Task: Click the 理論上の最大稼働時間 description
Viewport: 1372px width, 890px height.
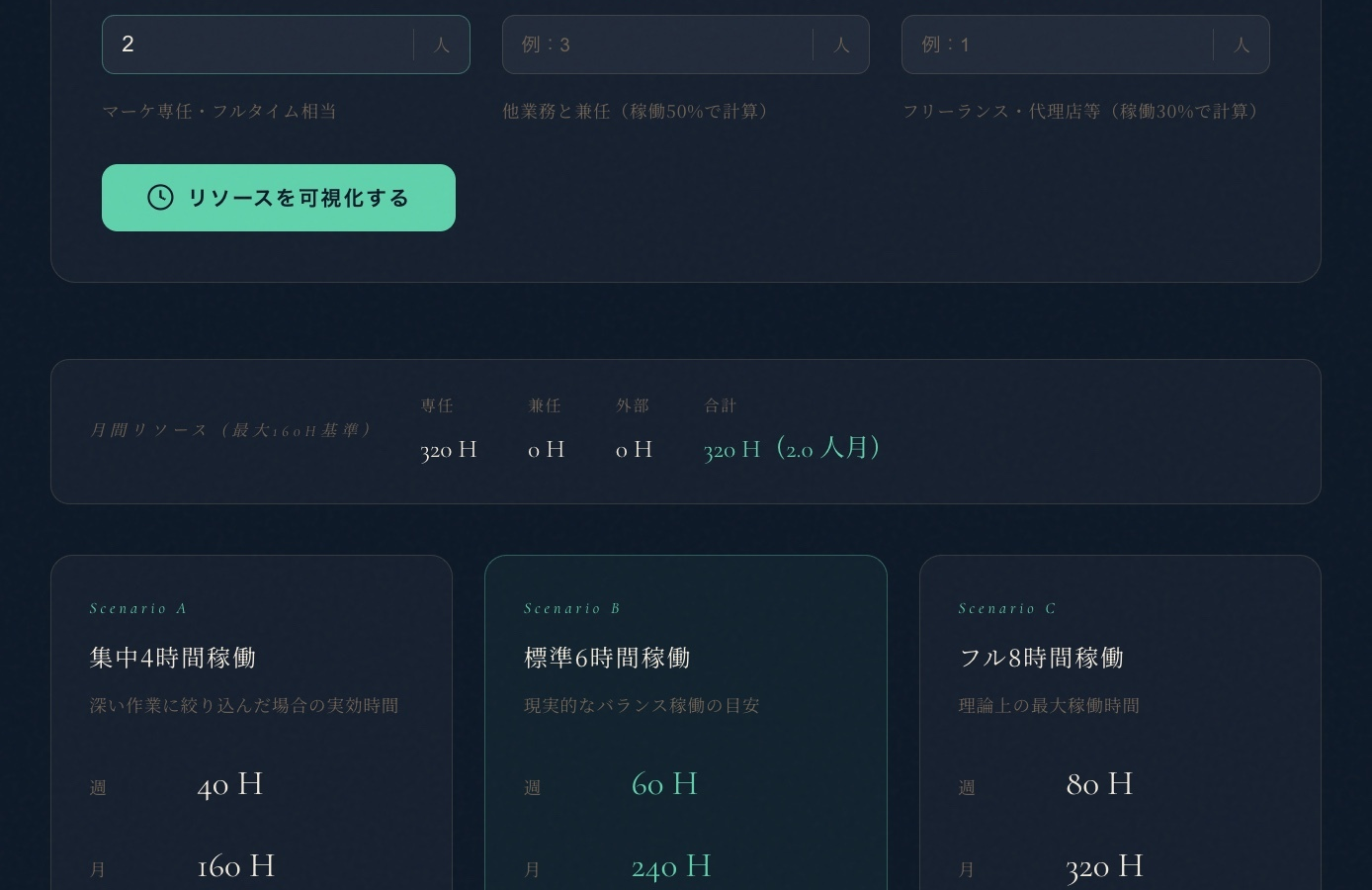Action: coord(1049,705)
